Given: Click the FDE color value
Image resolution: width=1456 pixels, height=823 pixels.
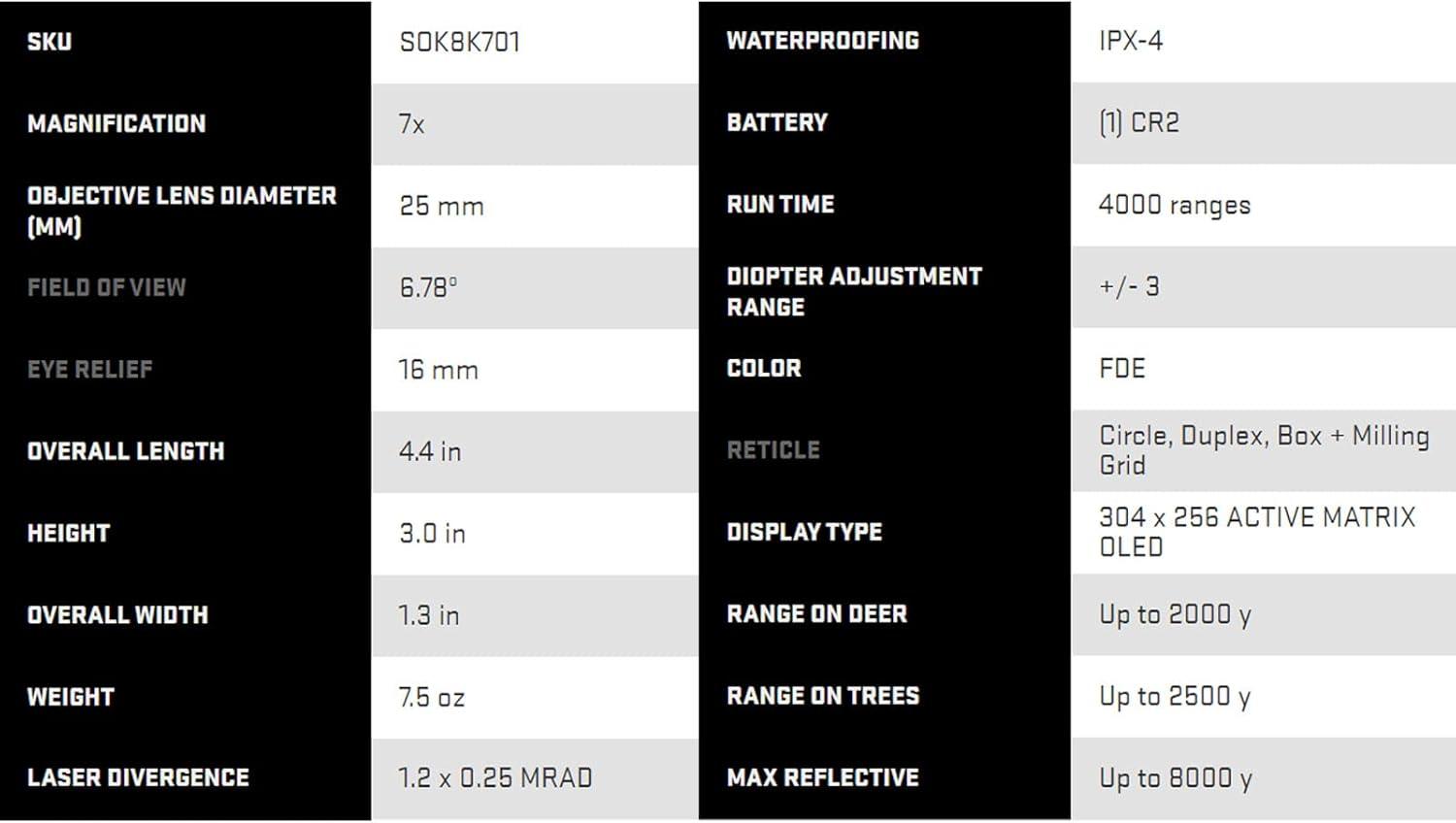Looking at the screenshot, I should [1122, 369].
